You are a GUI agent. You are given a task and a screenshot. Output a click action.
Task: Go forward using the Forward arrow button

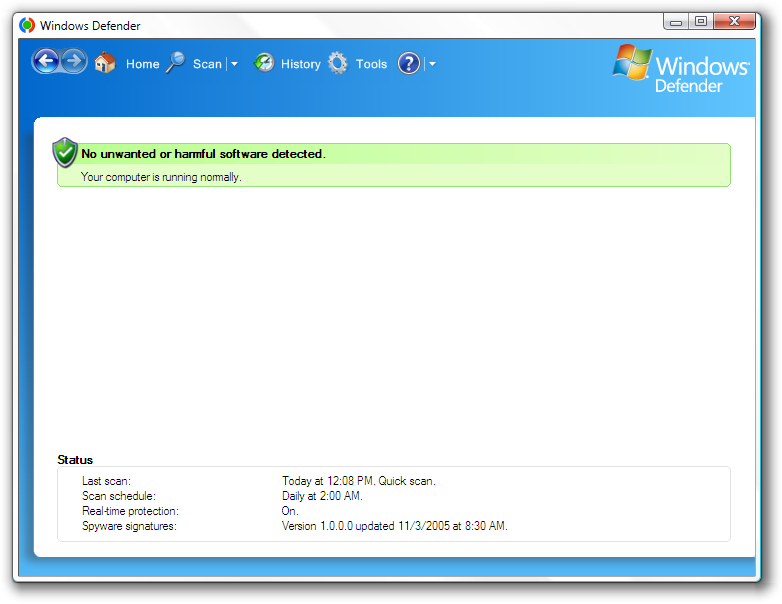point(74,62)
